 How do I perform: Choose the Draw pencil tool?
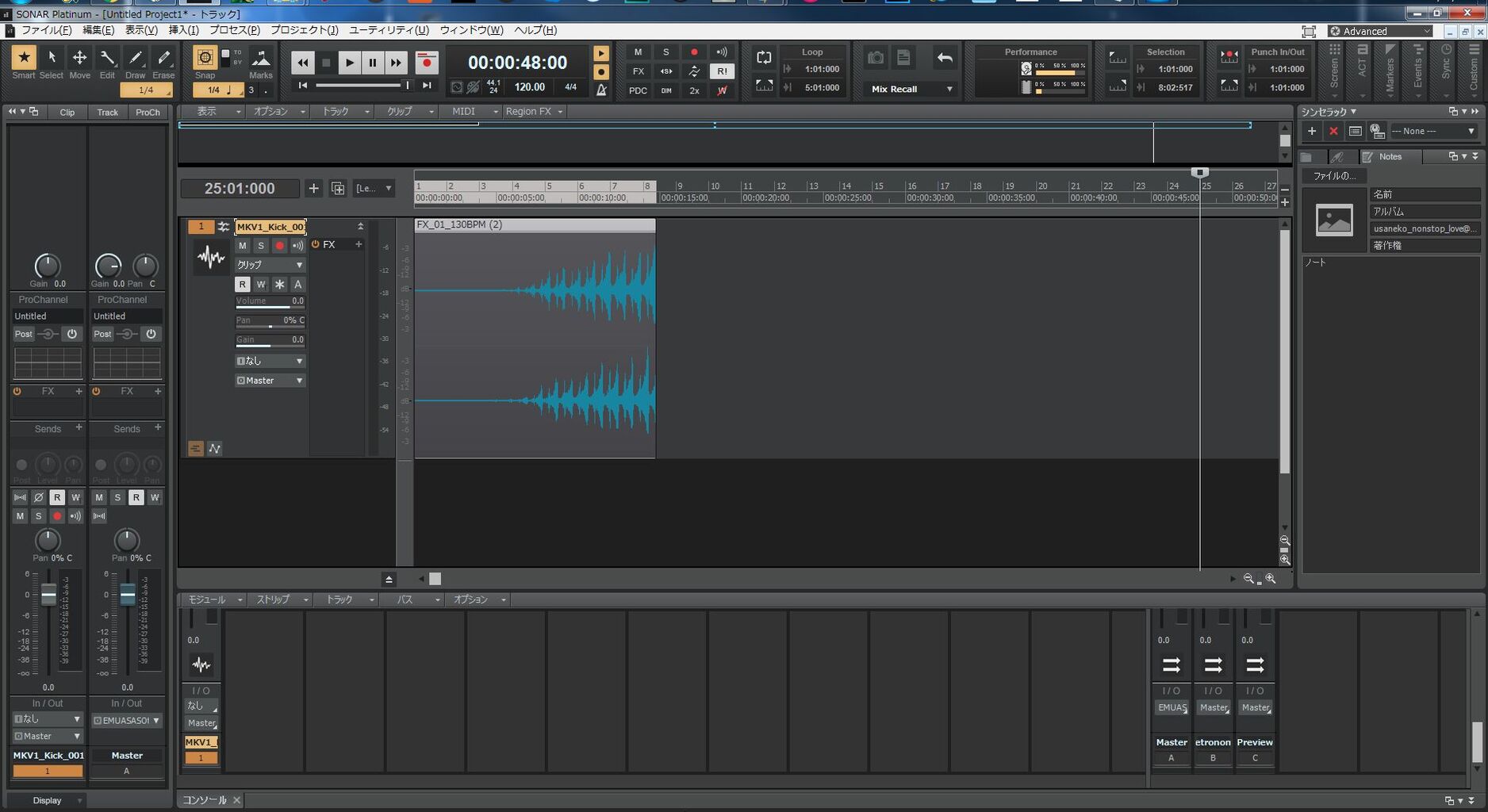point(136,58)
